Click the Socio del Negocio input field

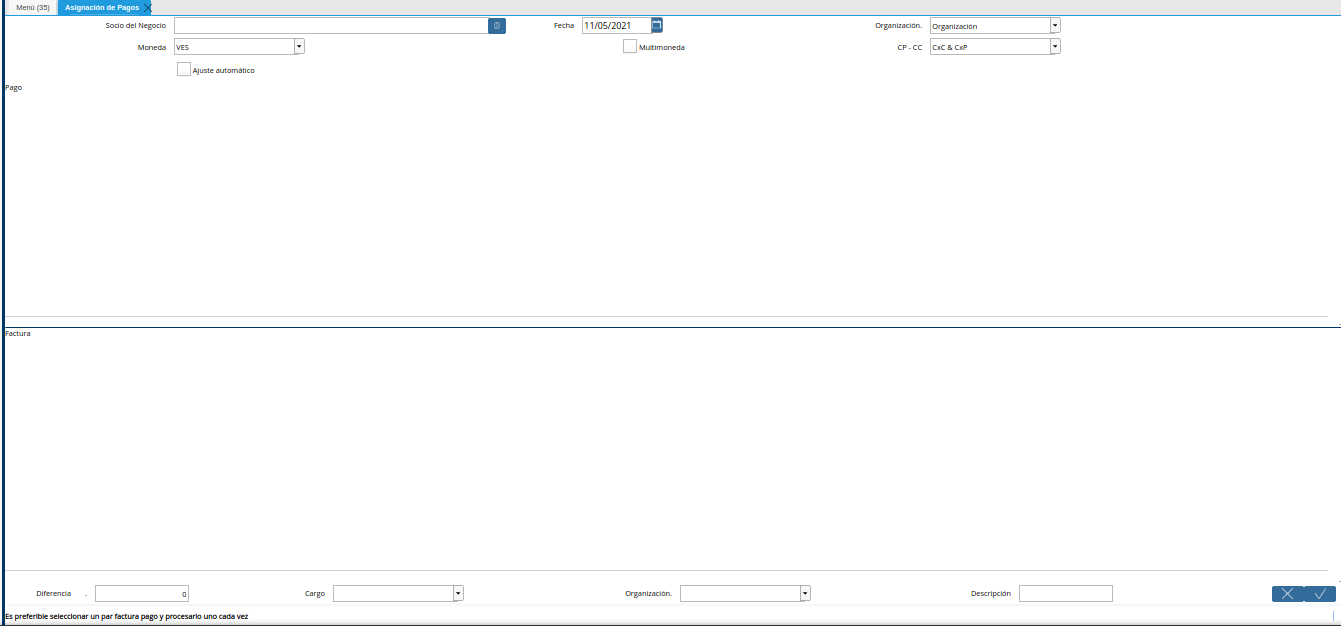[331, 26]
